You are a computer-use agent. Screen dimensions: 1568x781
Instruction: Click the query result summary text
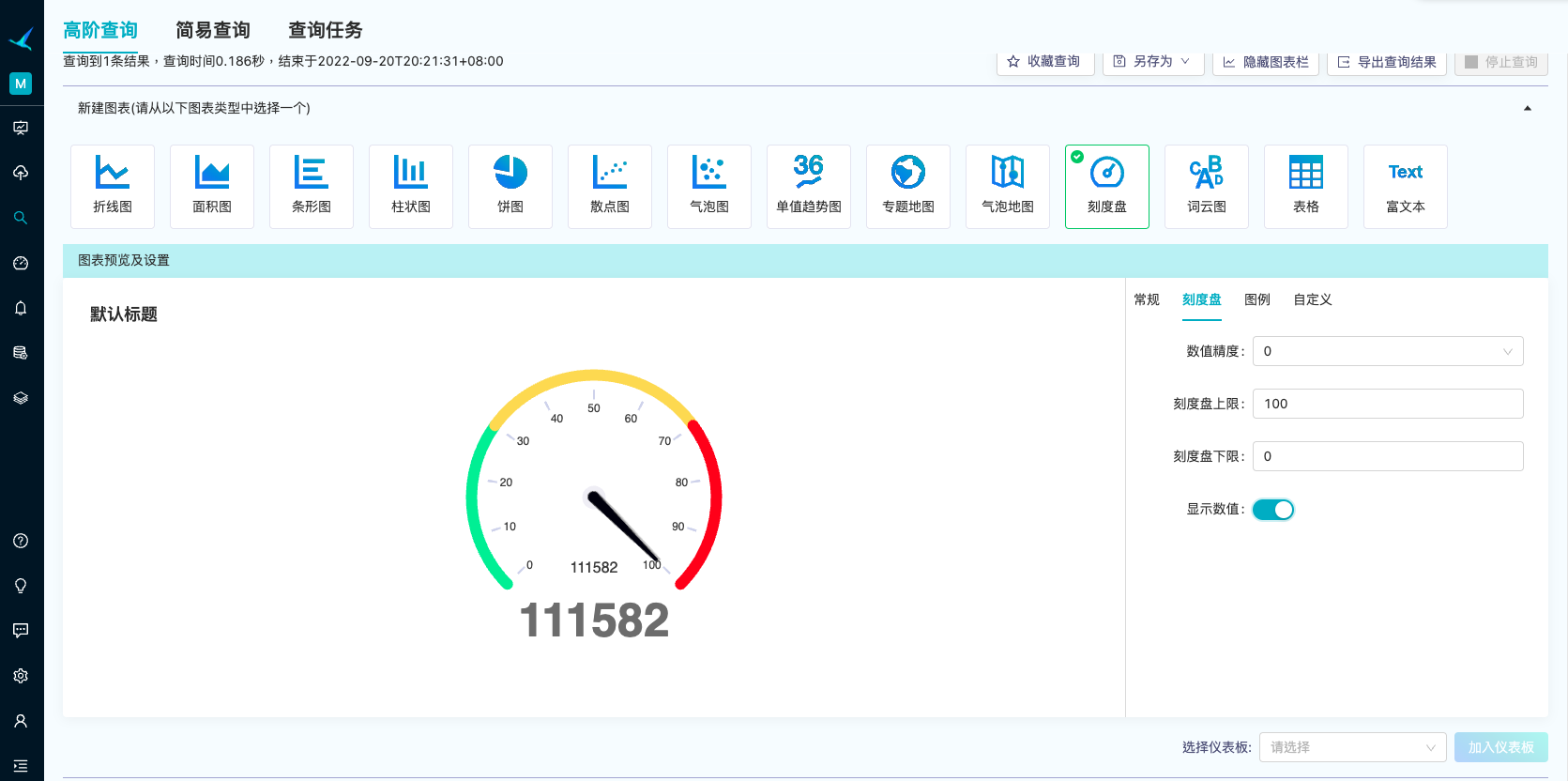[x=283, y=61]
